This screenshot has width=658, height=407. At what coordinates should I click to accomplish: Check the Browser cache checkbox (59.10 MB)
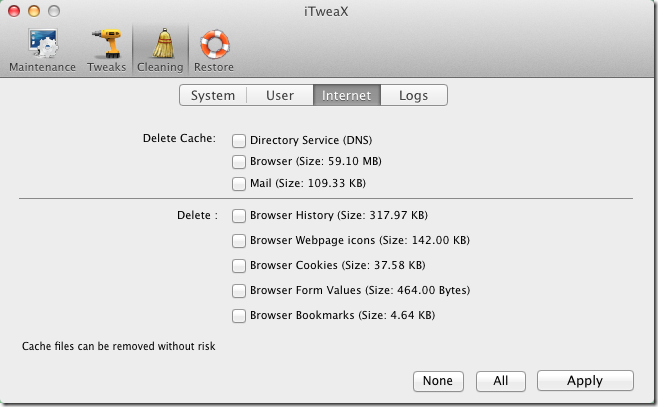[239, 162]
